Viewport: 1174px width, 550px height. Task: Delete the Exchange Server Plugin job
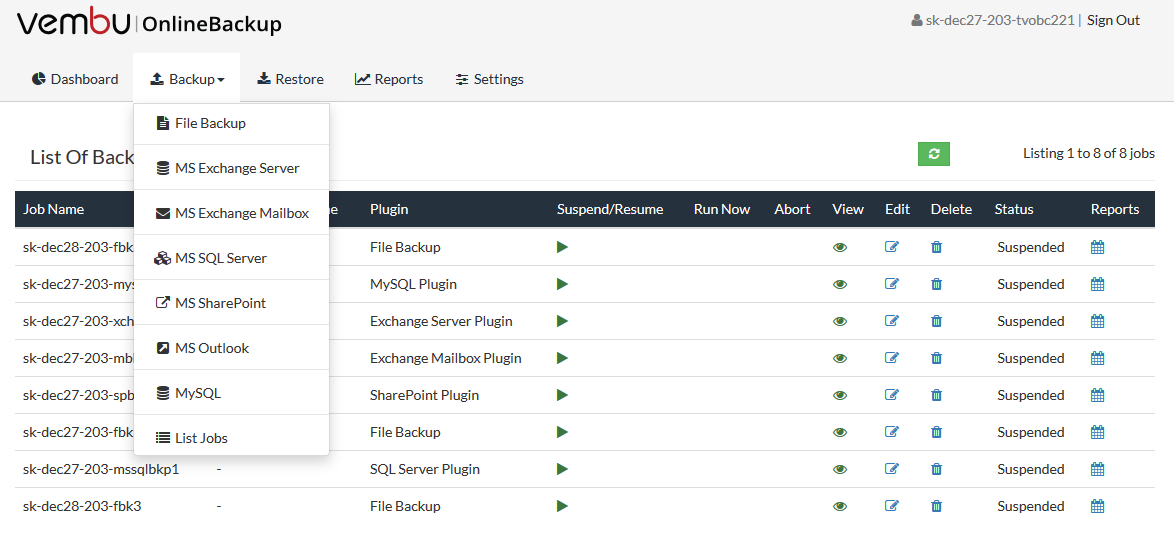(936, 321)
